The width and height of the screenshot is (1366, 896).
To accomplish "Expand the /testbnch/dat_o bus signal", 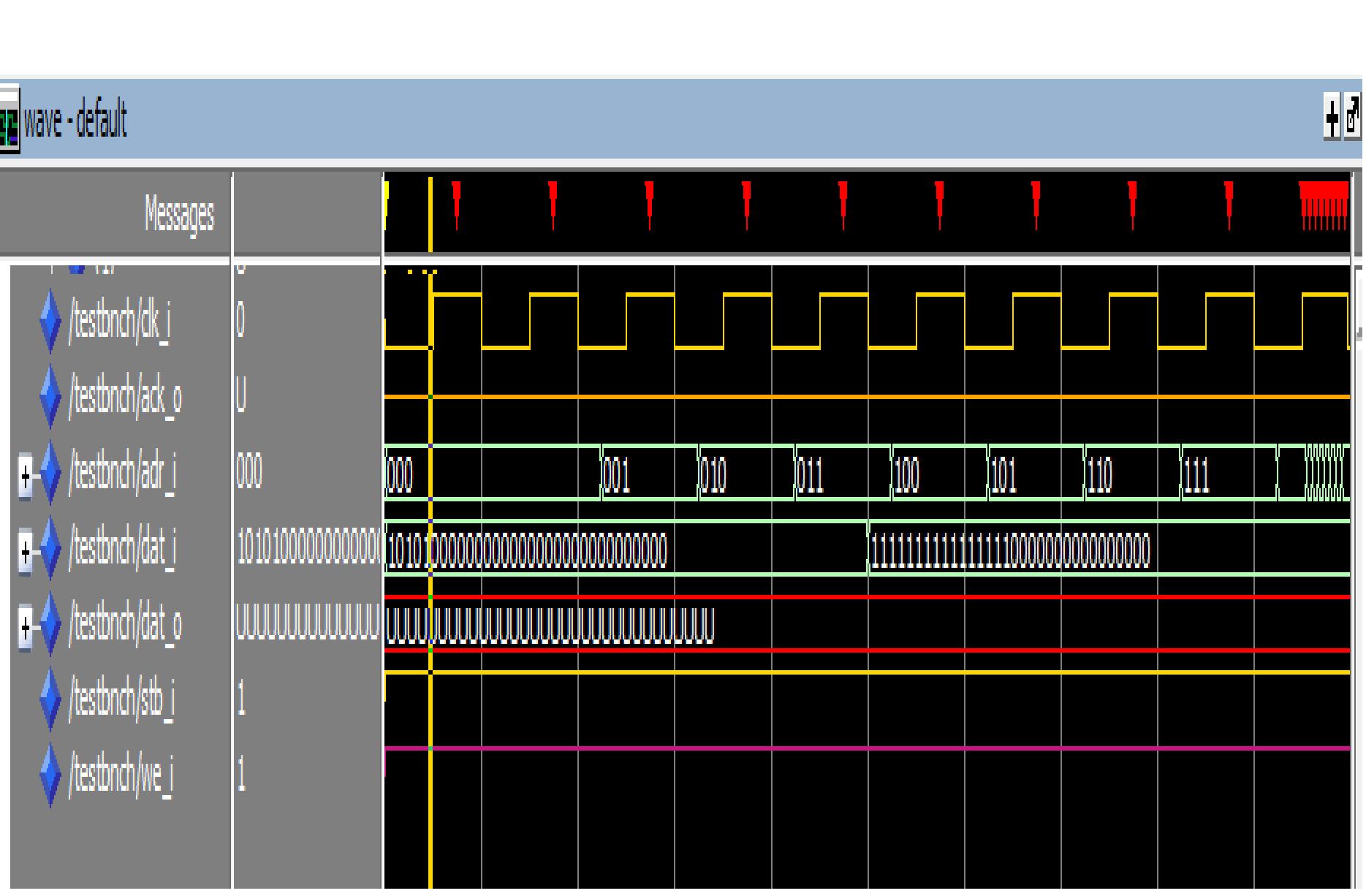I will [26, 625].
